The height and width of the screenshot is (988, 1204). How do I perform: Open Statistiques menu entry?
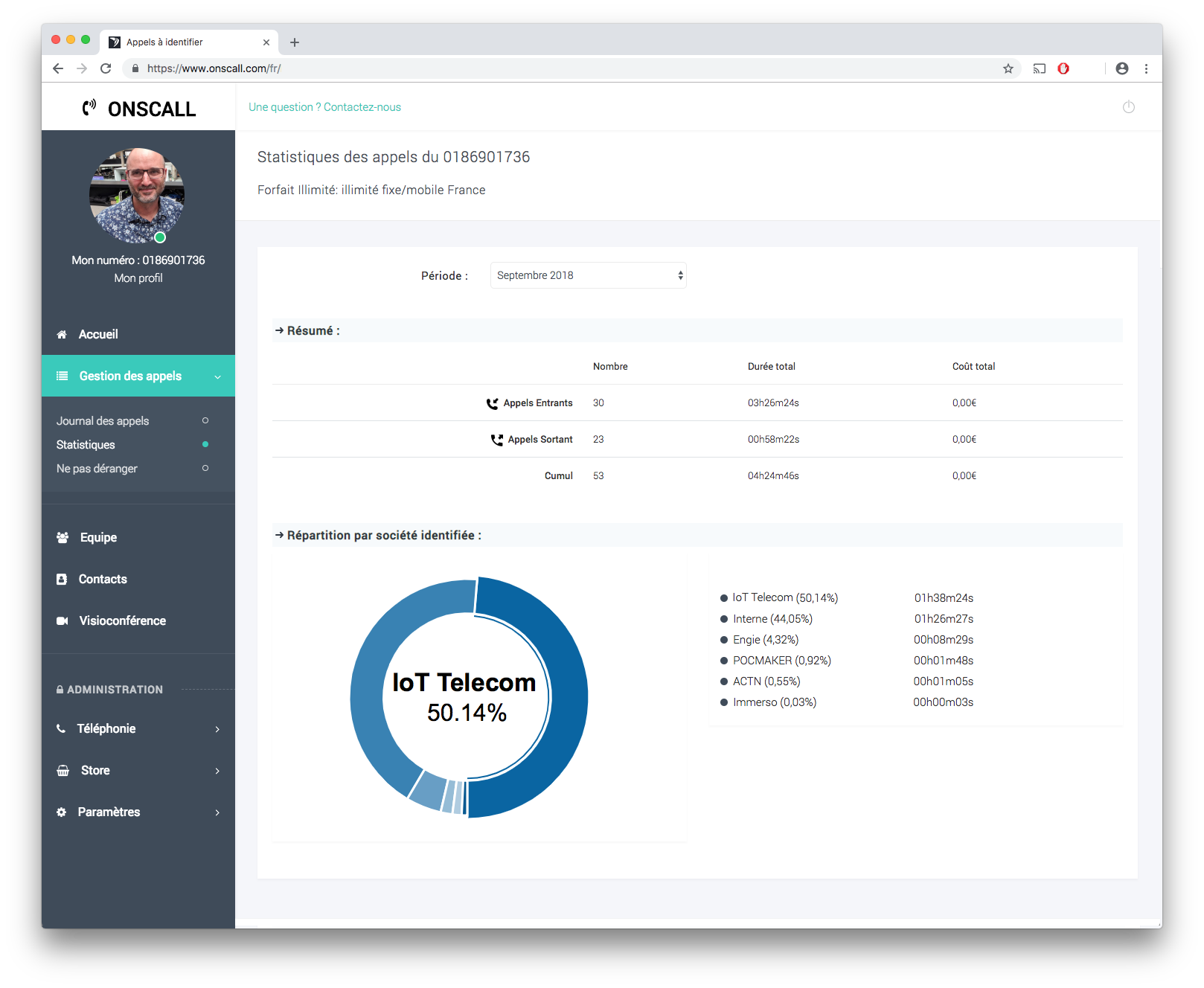pyautogui.click(x=86, y=445)
